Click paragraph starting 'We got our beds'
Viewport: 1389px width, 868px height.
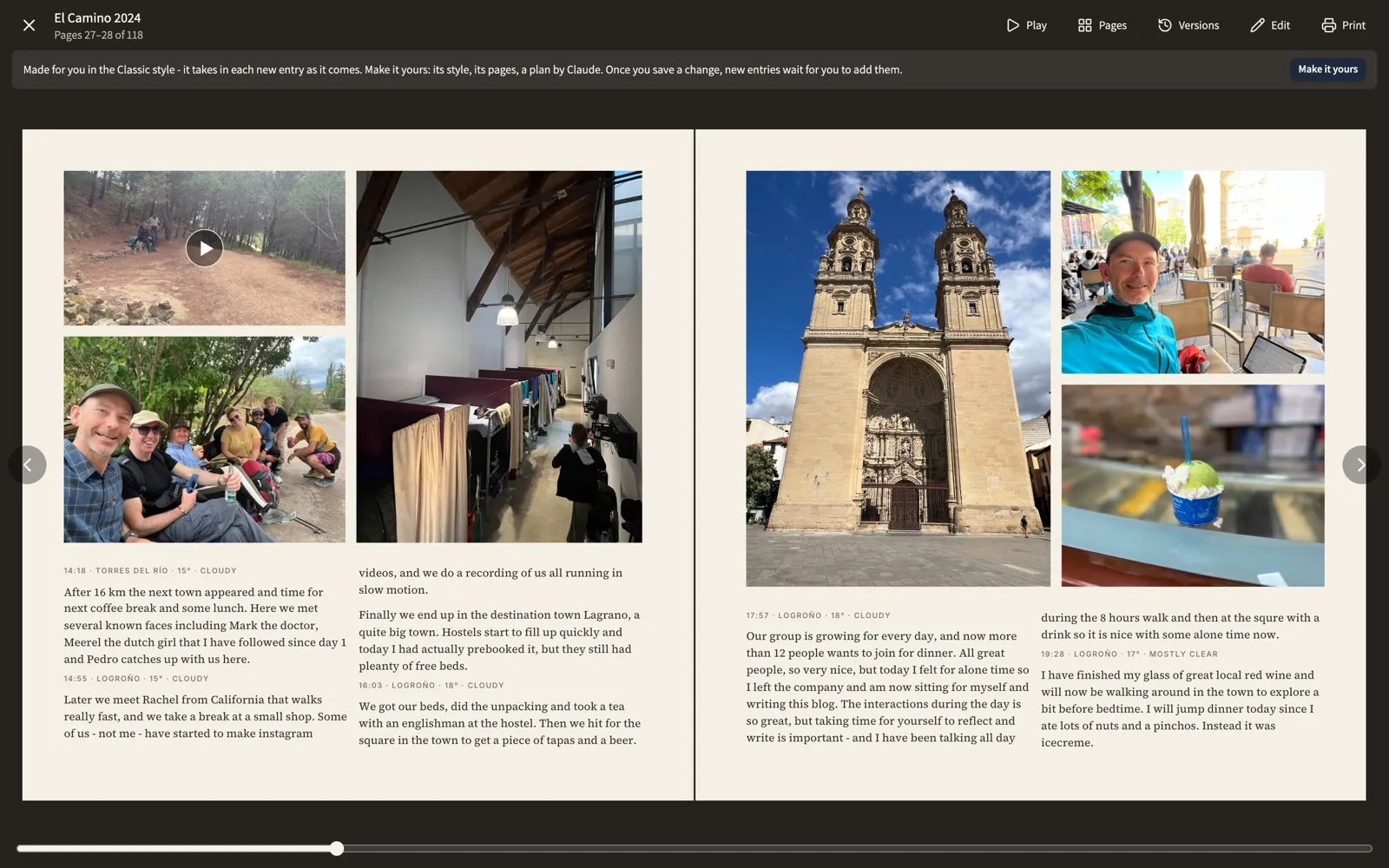pos(500,723)
